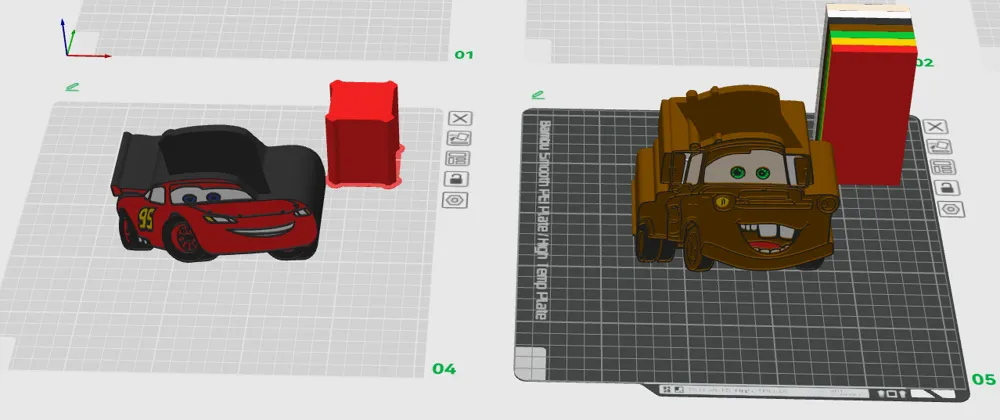Toggle the lock icon on plate 05
The width and height of the screenshot is (1000, 420).
[946, 188]
